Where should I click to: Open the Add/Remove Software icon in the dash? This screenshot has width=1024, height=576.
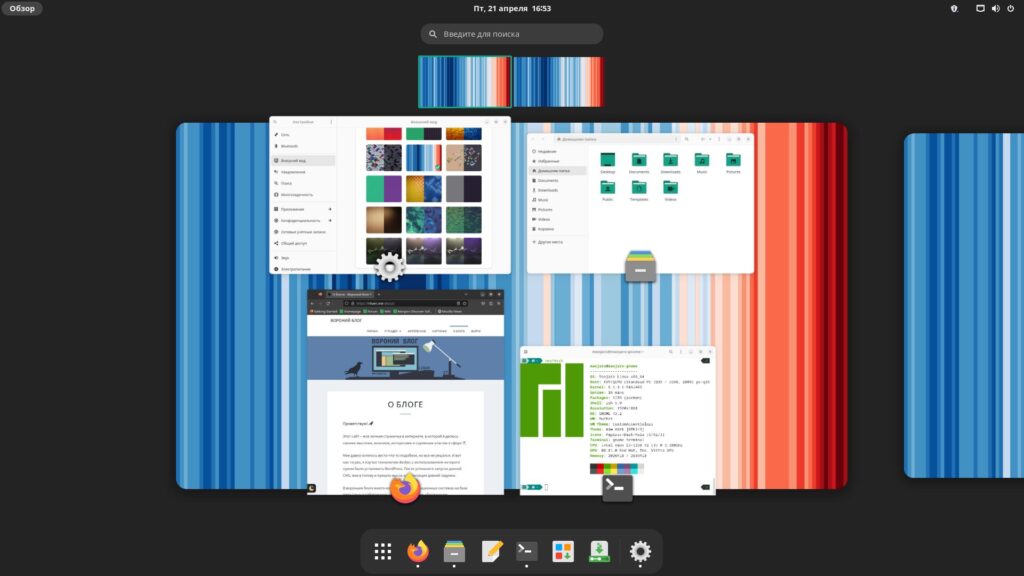click(x=563, y=551)
